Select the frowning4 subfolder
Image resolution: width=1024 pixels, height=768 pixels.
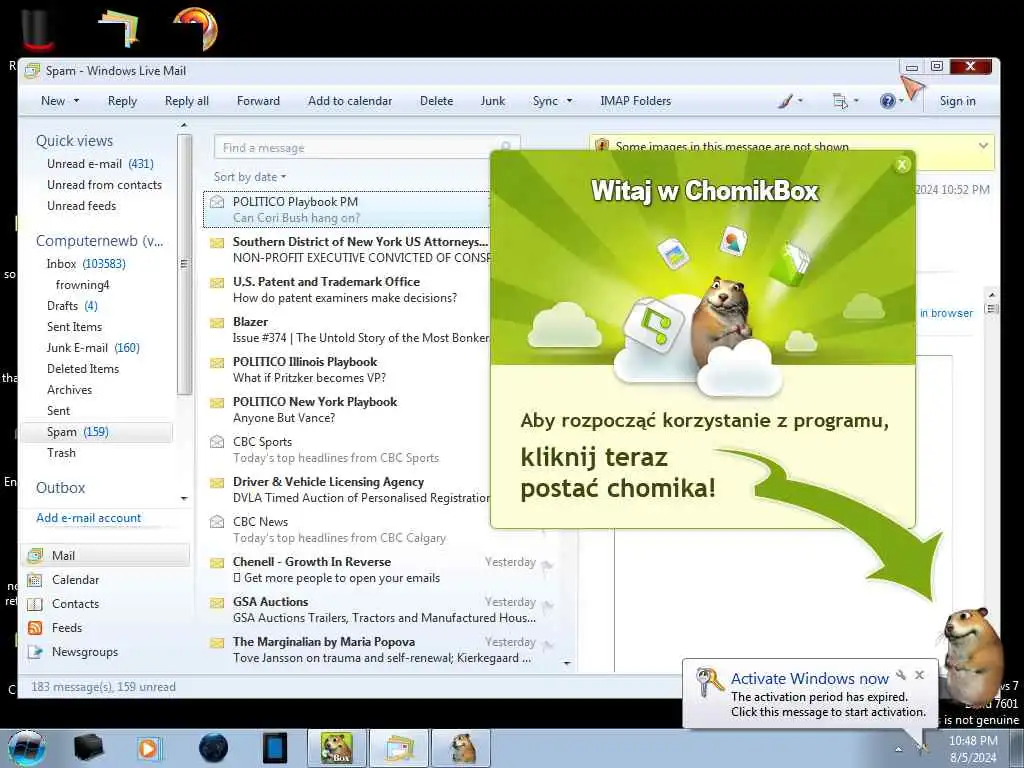tap(82, 285)
